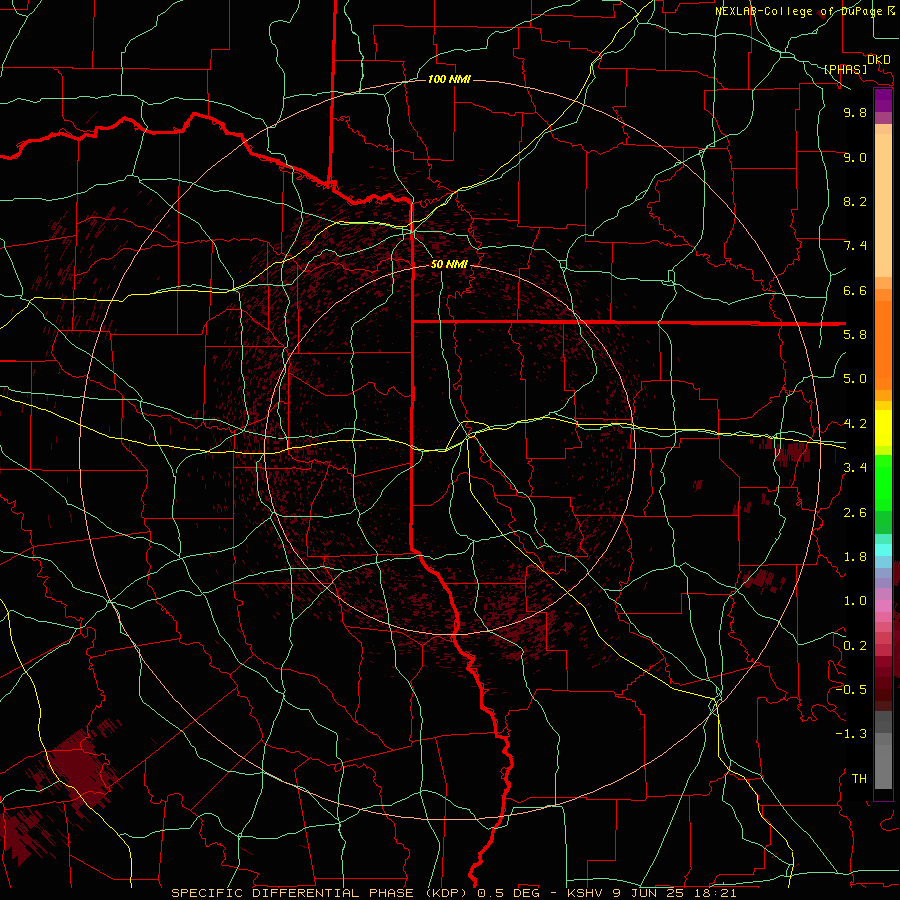Click the 7.4 value on the scale
The width and height of the screenshot is (900, 900).
(x=855, y=246)
